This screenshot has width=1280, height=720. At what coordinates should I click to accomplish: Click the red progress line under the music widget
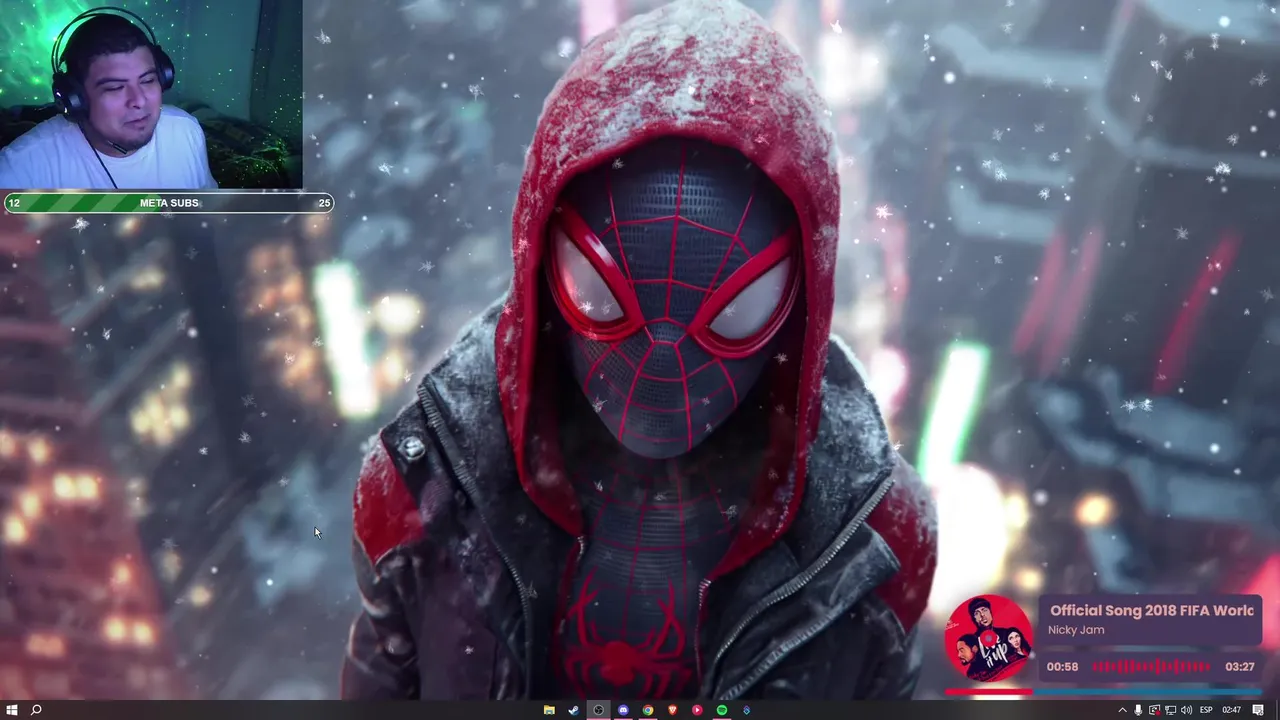click(989, 691)
